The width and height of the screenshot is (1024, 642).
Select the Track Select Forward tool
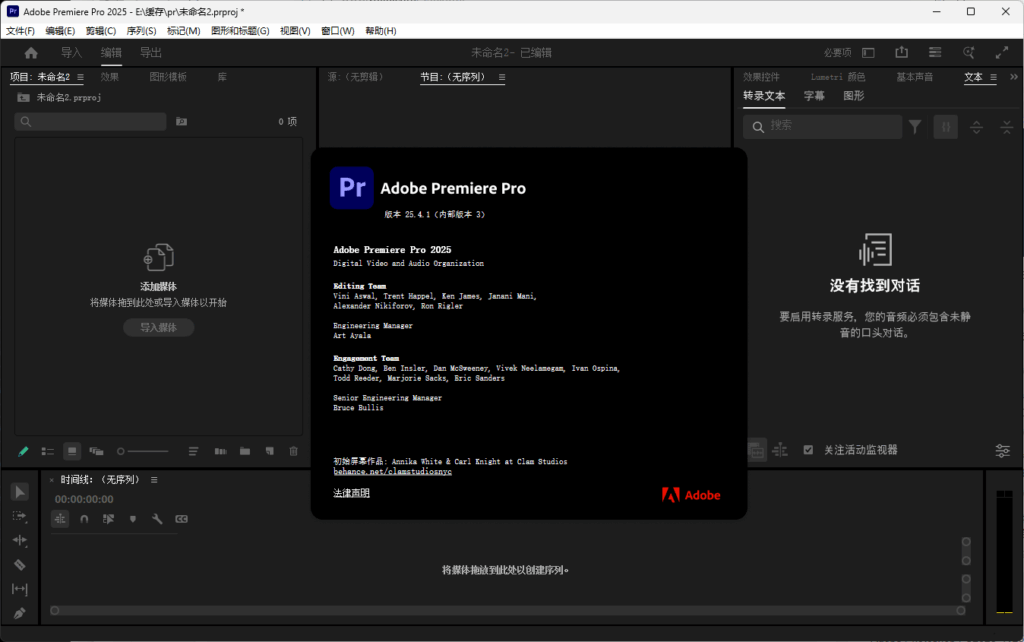click(x=19, y=515)
